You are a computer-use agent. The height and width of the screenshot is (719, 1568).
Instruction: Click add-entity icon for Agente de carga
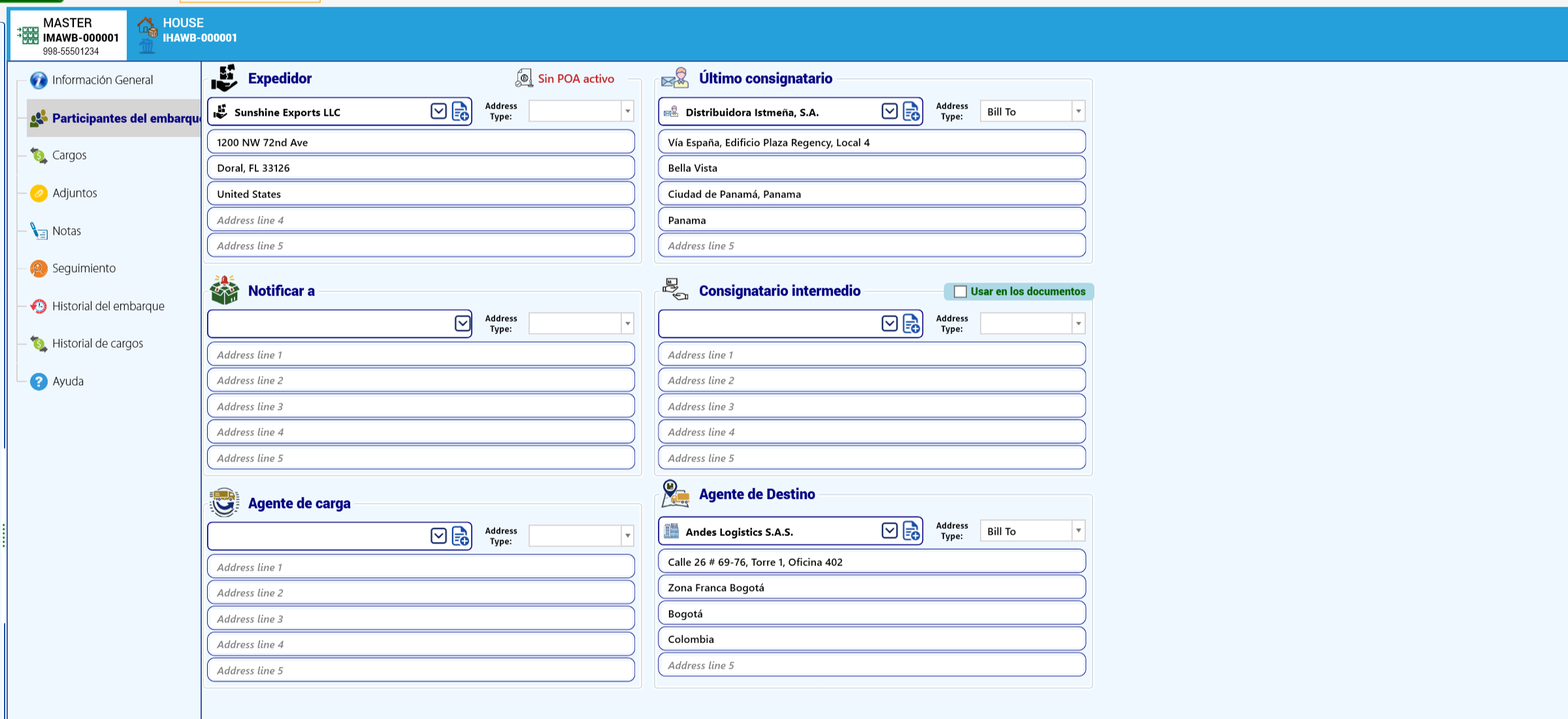click(461, 537)
